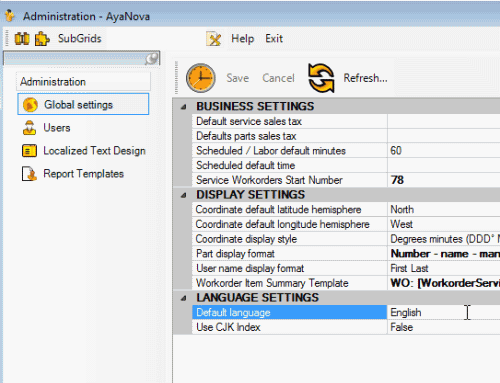Click the Refresh... button

point(366,78)
